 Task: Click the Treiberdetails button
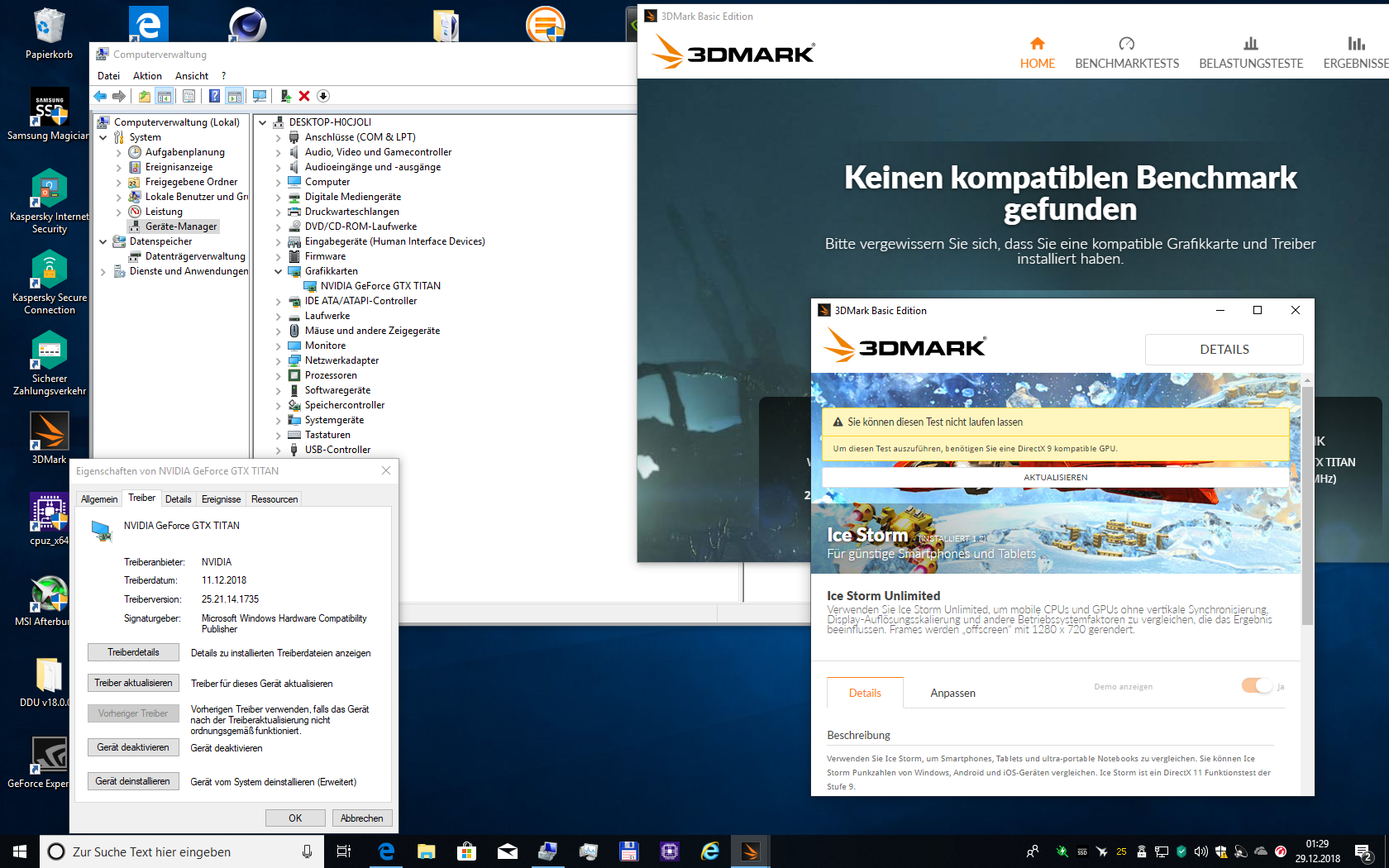(x=133, y=652)
